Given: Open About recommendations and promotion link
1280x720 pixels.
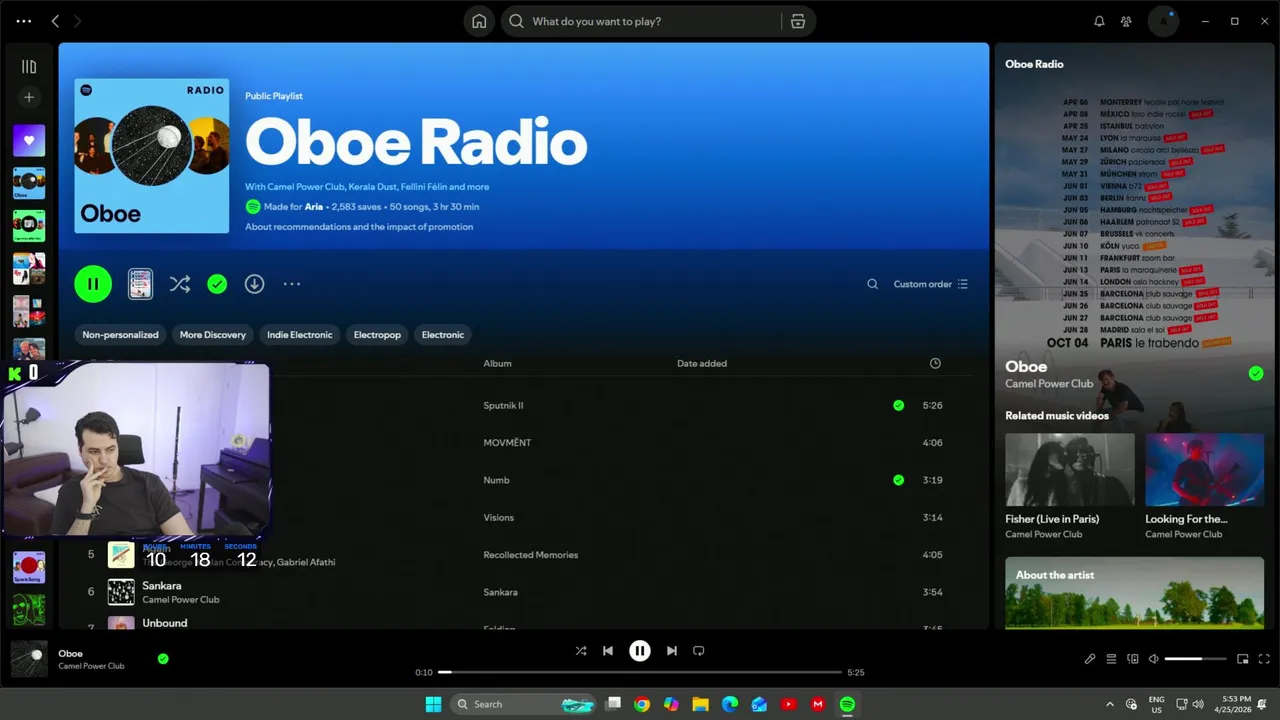Looking at the screenshot, I should point(359,227).
